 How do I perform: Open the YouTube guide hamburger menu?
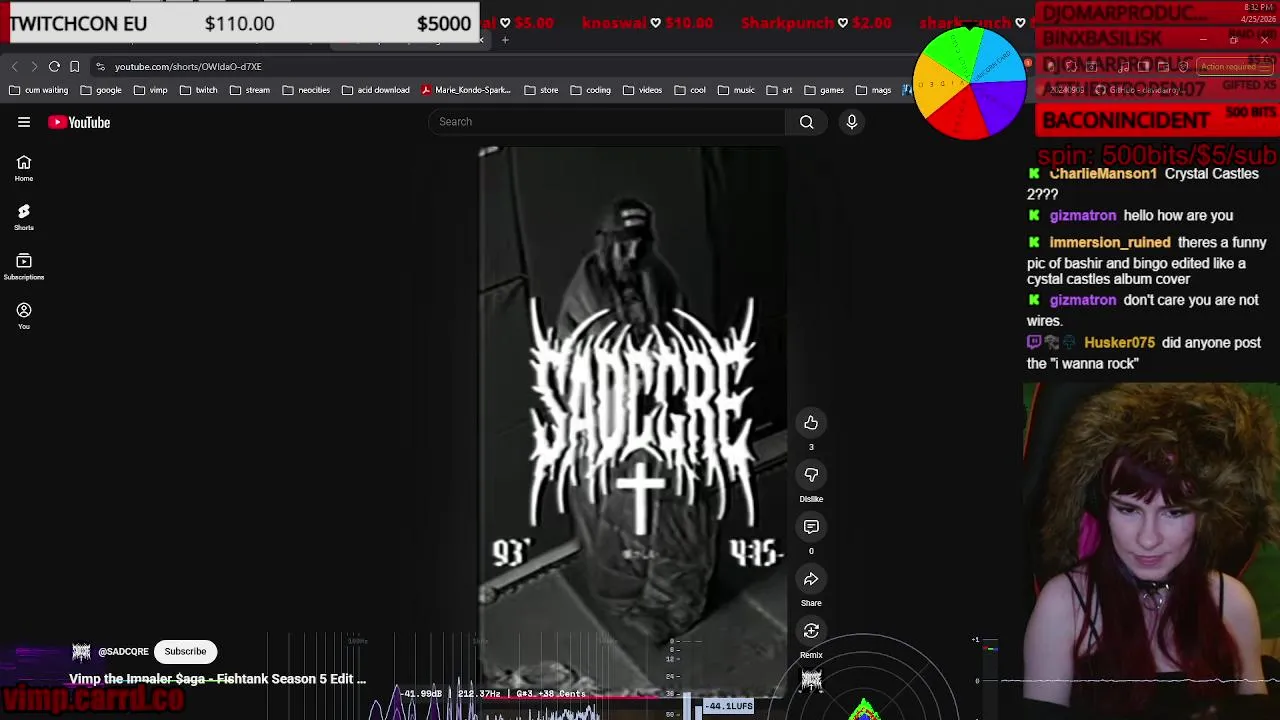(x=24, y=122)
